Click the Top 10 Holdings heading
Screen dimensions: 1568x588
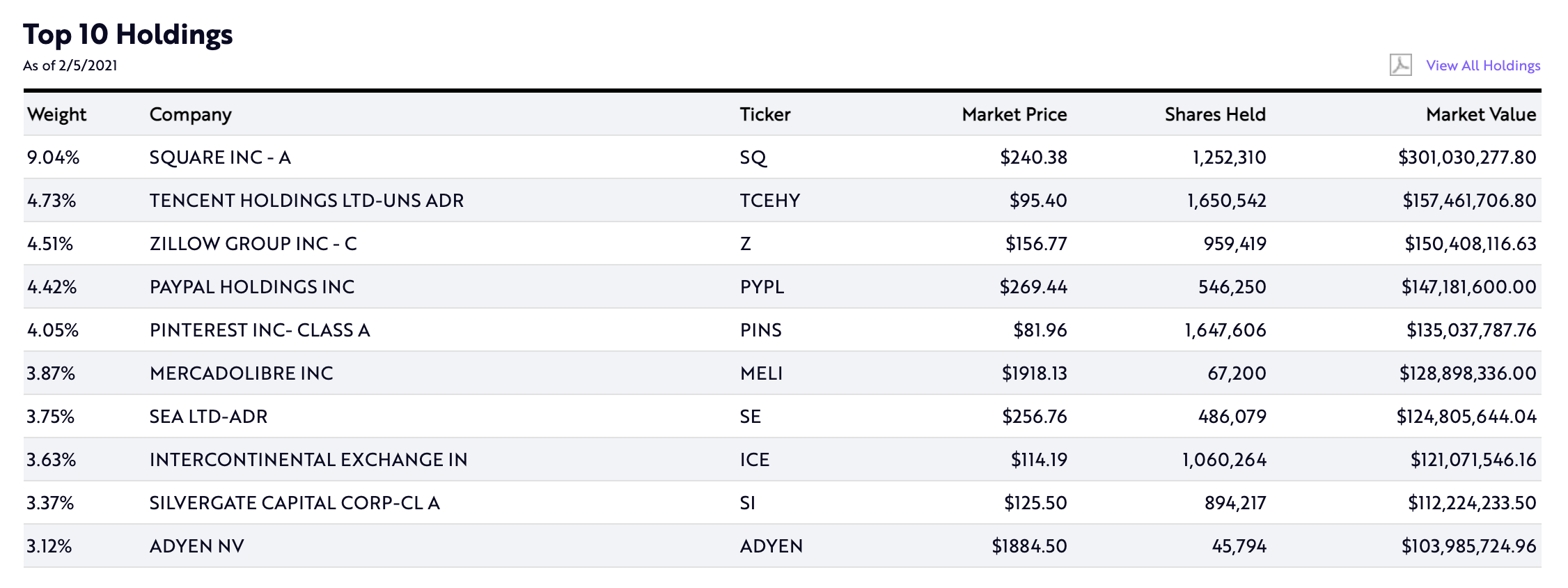pos(128,34)
